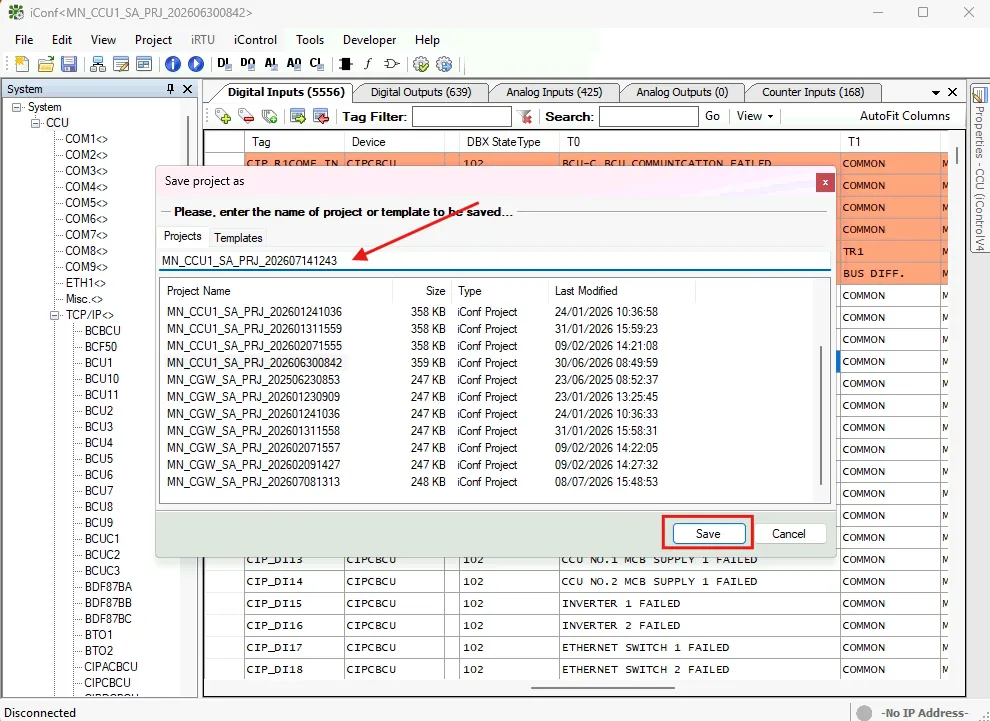
Task: Click the project name input field
Action: click(494, 261)
